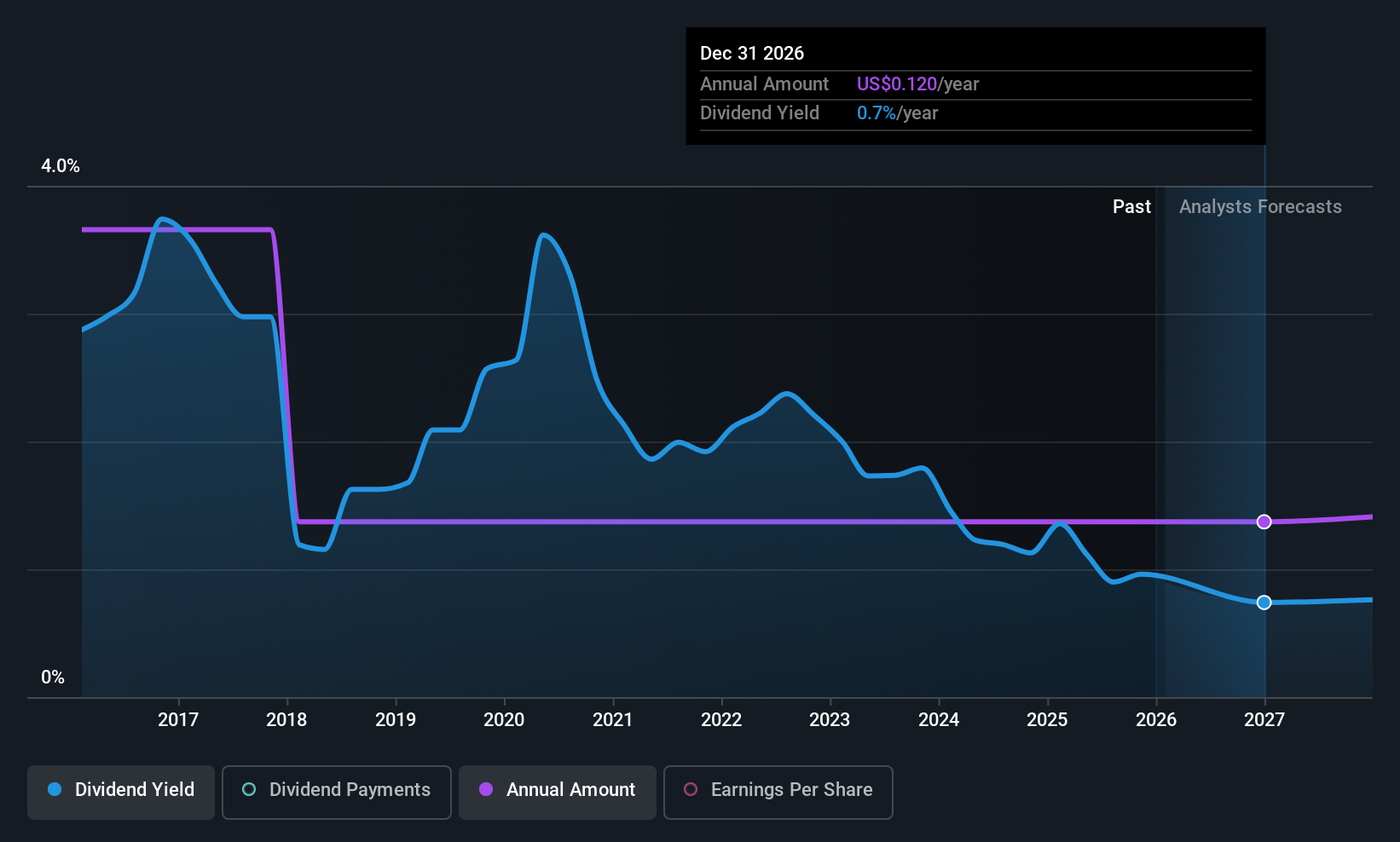Click the Past section label

coord(1131,207)
